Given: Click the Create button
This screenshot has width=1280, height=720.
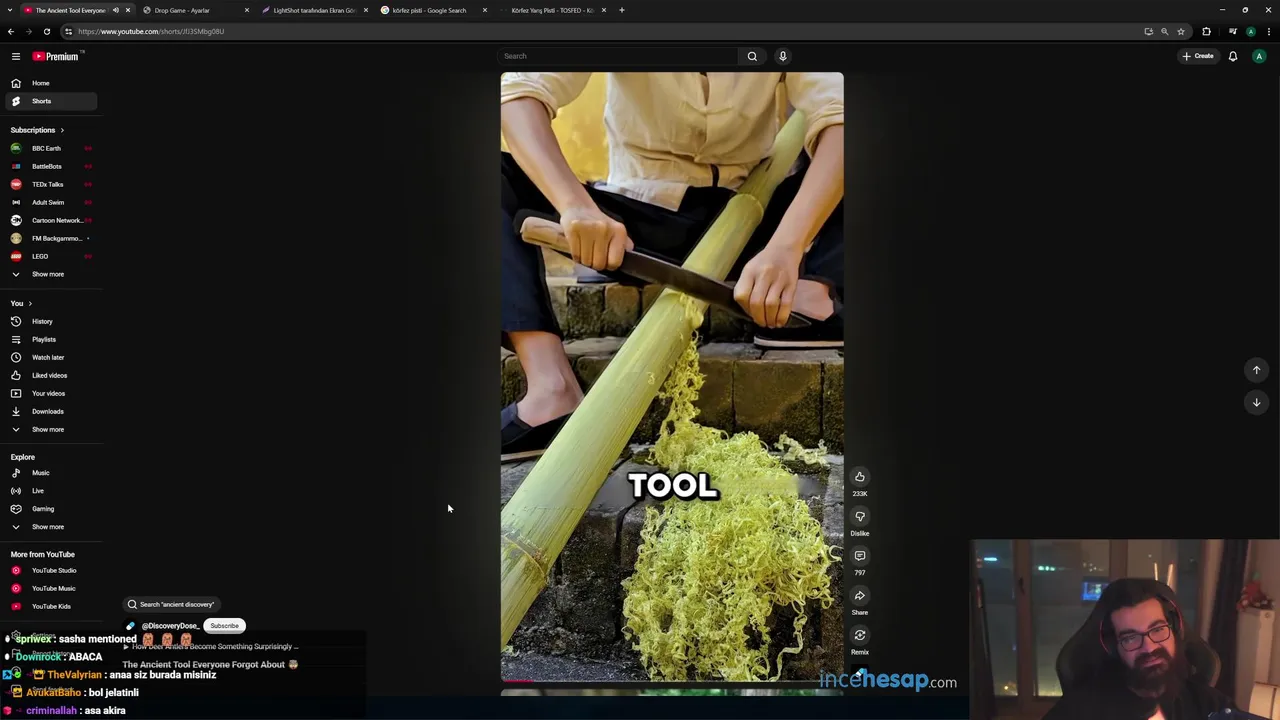Looking at the screenshot, I should [1198, 56].
